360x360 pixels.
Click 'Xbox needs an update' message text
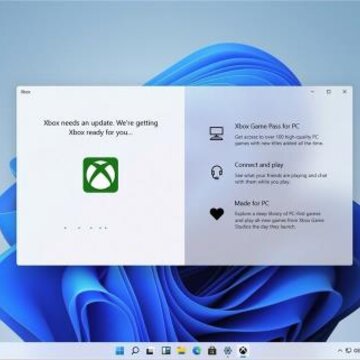pos(101,128)
